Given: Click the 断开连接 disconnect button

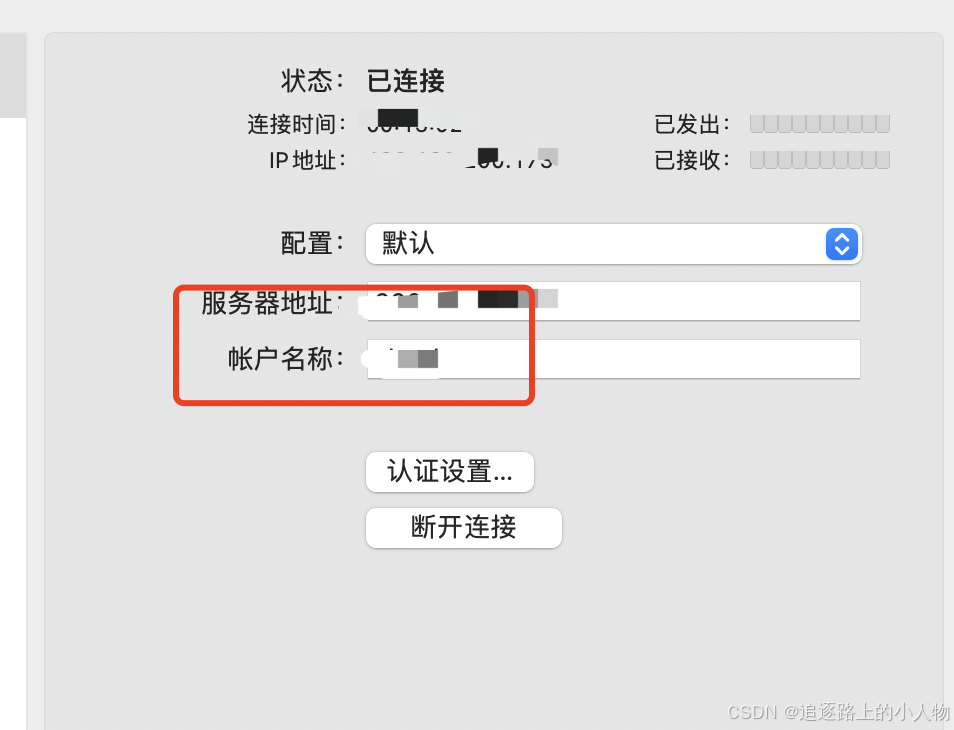Looking at the screenshot, I should pyautogui.click(x=464, y=527).
